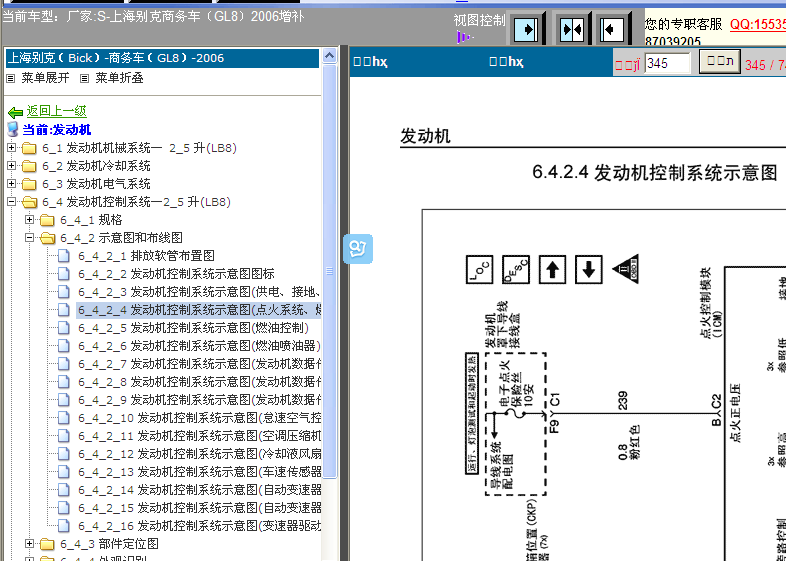The image size is (786, 561).
Task: Open 6_4_2_14 示意图(自动变速器)
Action: pyautogui.click(x=199, y=490)
